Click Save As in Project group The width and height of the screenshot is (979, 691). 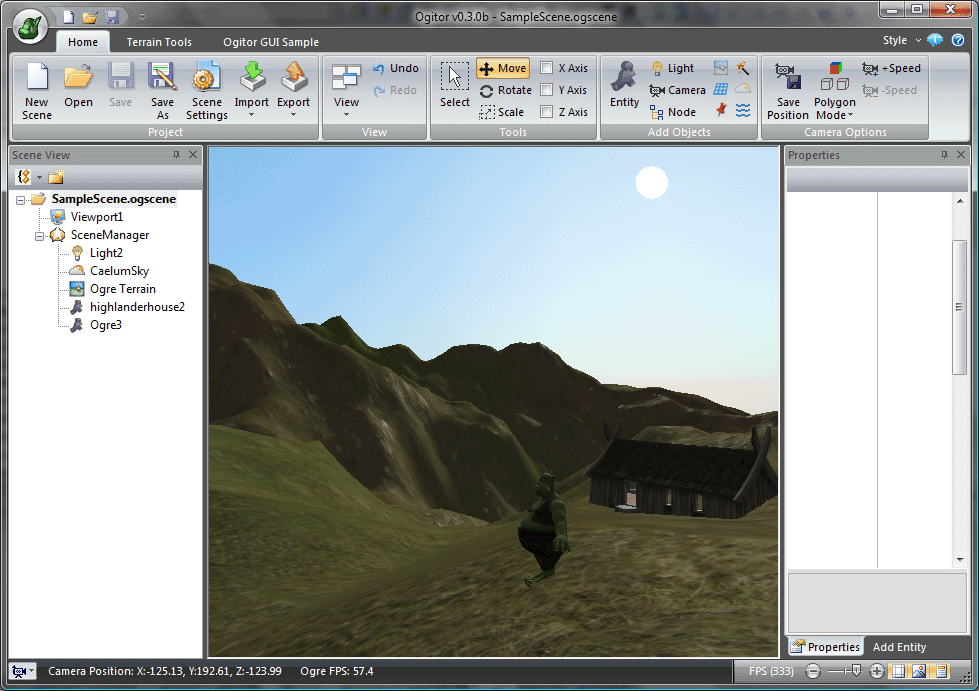coord(162,91)
